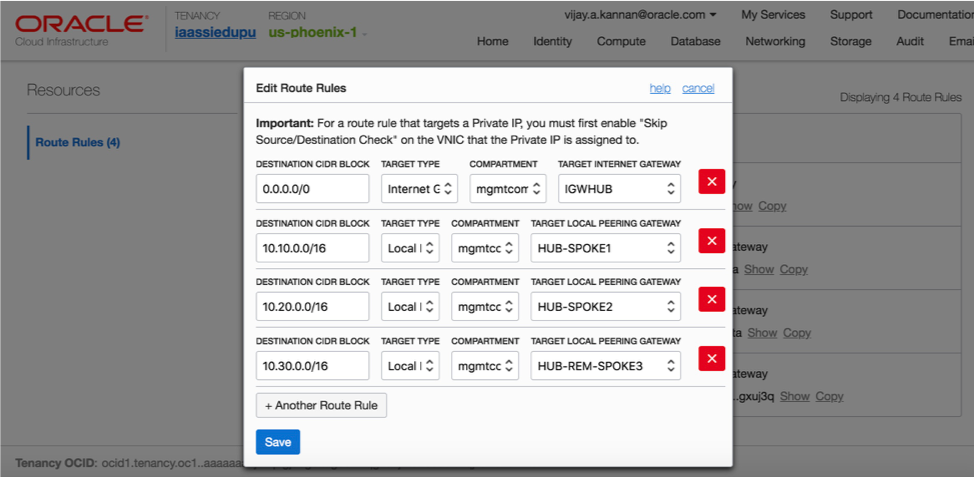Open the Database menu

(x=696, y=42)
